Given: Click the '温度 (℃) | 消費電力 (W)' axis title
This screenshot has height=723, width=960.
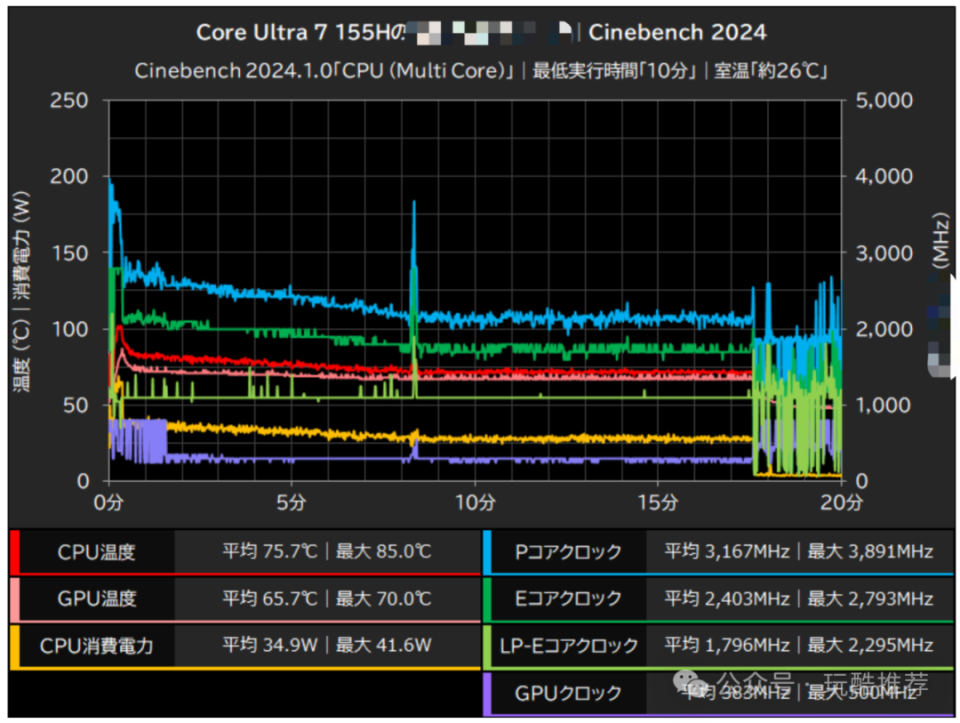Looking at the screenshot, I should [21, 291].
